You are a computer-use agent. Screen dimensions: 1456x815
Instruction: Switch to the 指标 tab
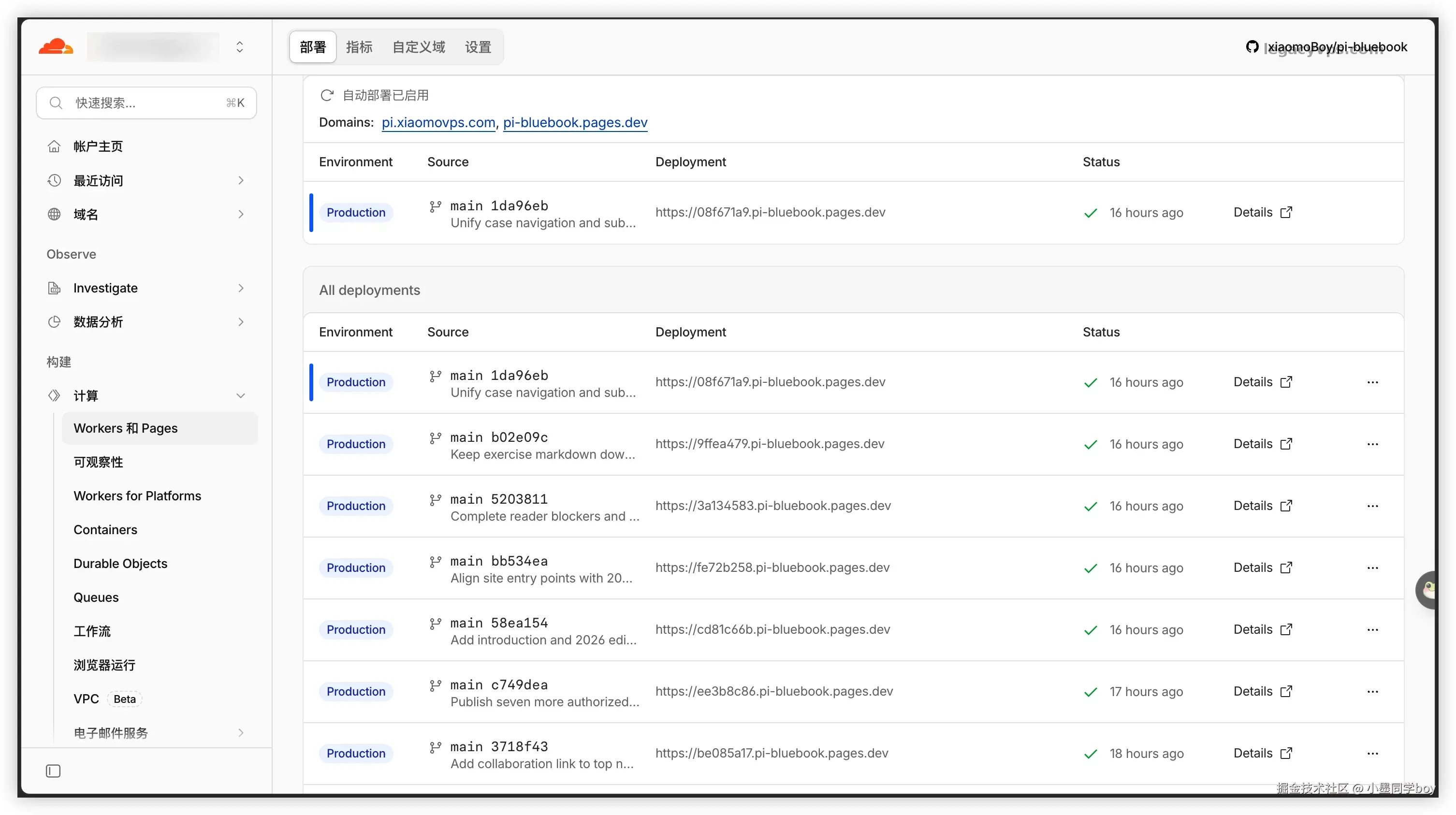[360, 47]
